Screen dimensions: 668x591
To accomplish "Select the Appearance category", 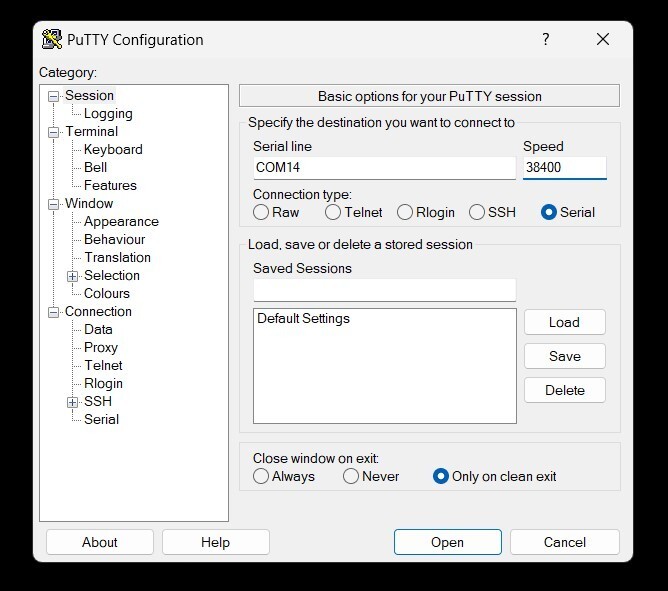I will click(x=121, y=222).
